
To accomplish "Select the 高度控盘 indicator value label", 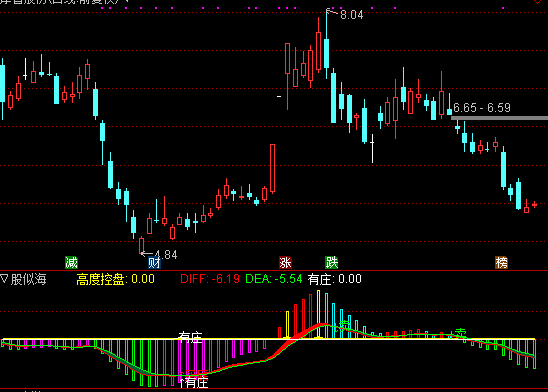I will (x=115, y=279).
